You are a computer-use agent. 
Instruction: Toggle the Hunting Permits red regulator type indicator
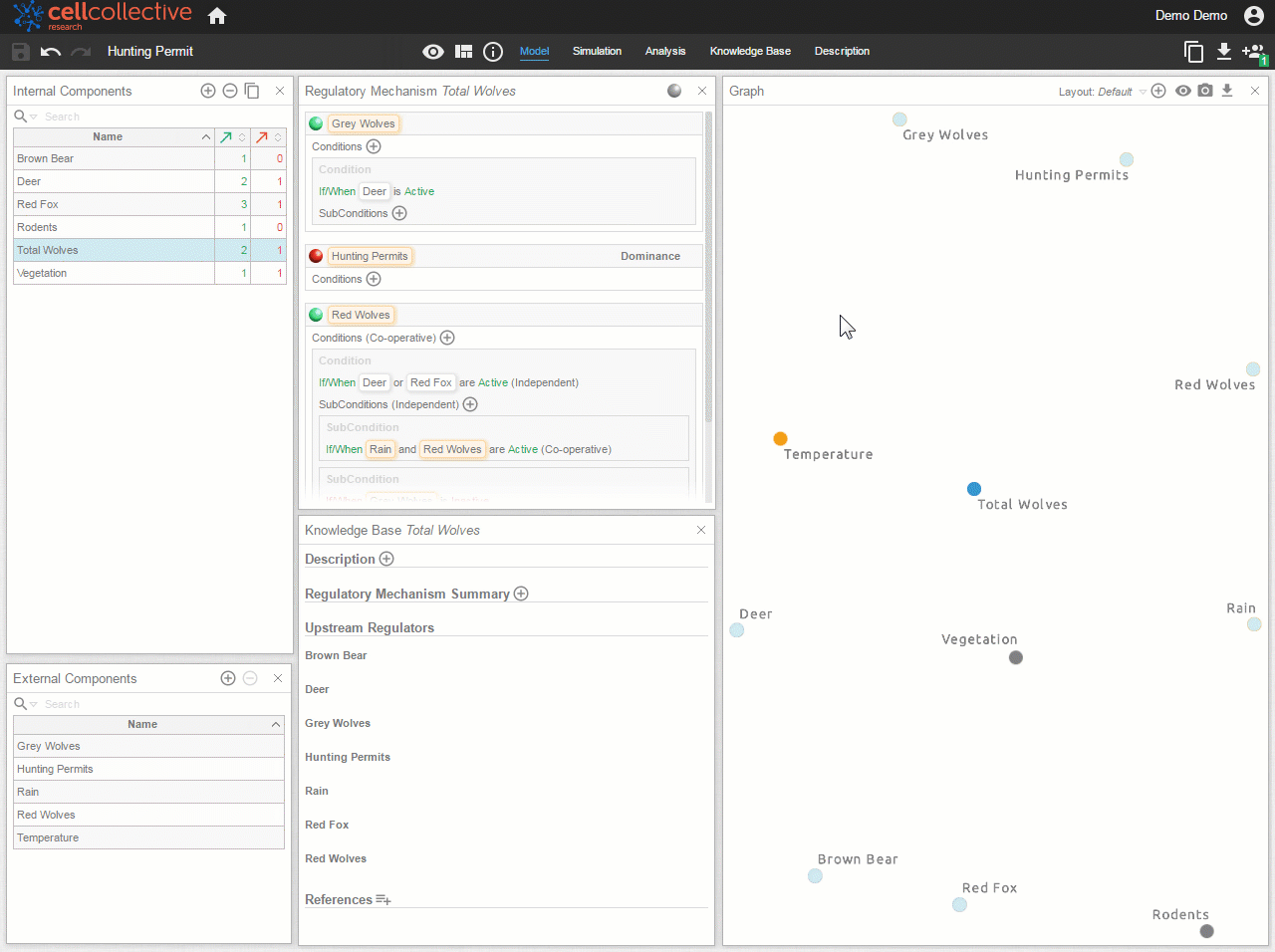[316, 256]
